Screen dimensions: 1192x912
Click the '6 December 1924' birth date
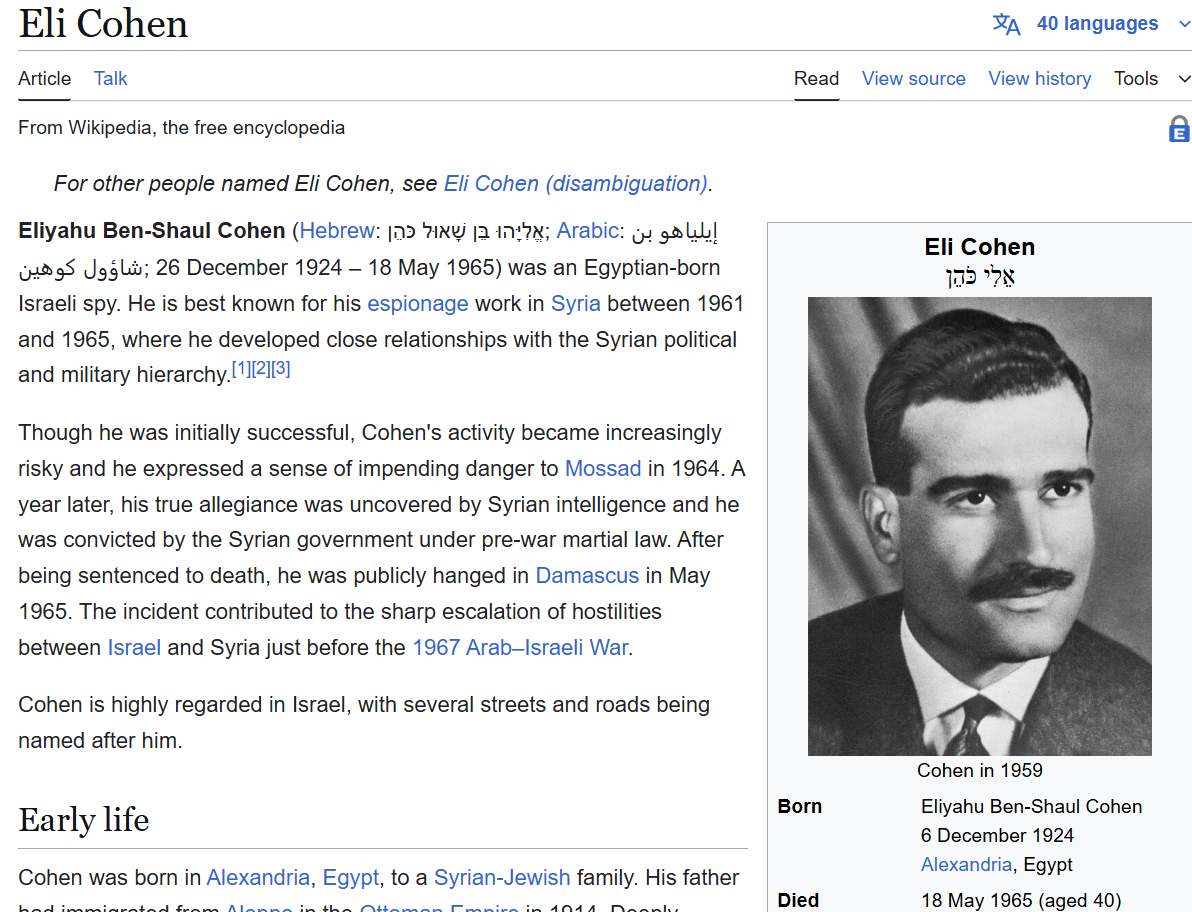[997, 835]
